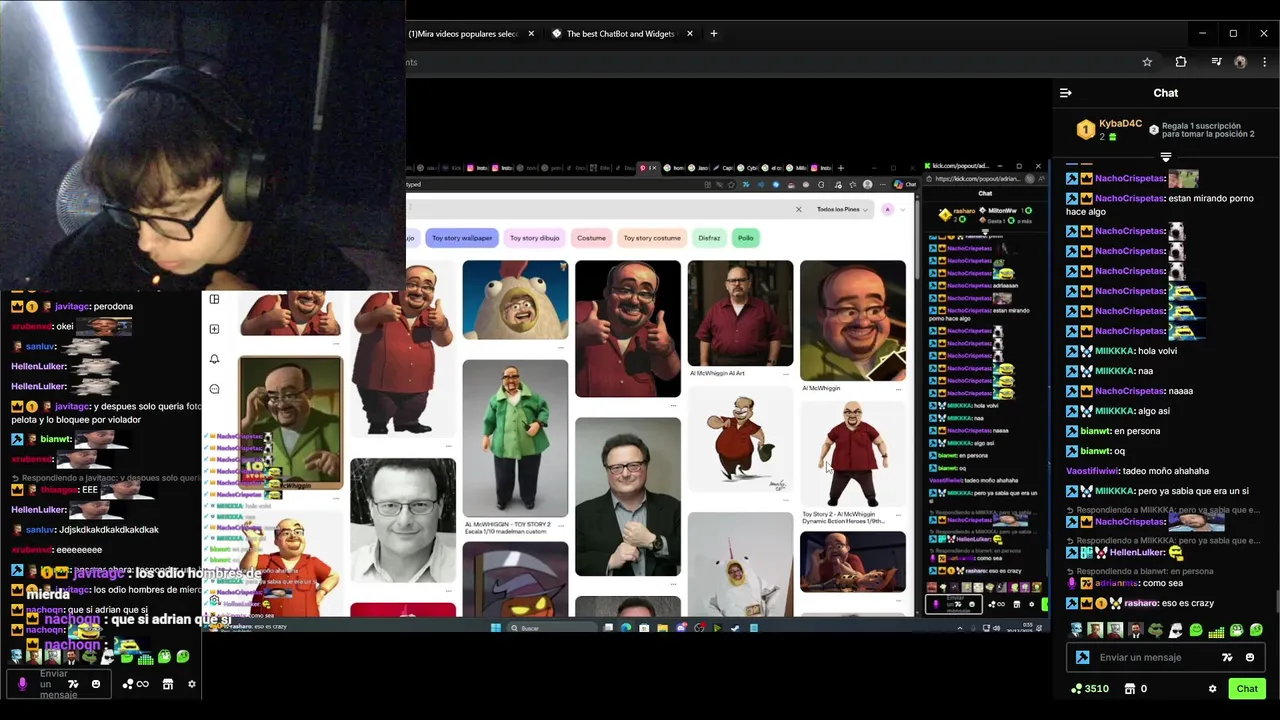Click username HellenLulker in right chat

[x=1137, y=552]
